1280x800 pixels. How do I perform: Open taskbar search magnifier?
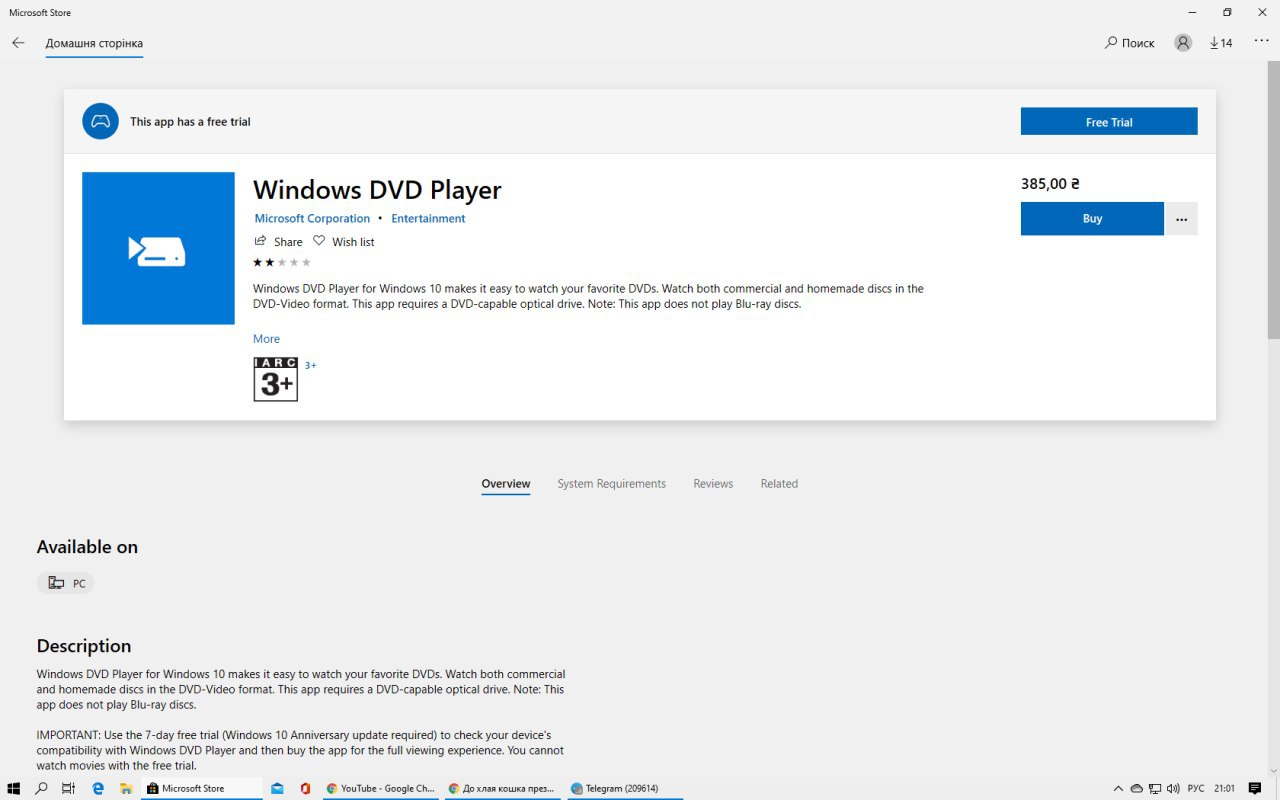[41, 788]
